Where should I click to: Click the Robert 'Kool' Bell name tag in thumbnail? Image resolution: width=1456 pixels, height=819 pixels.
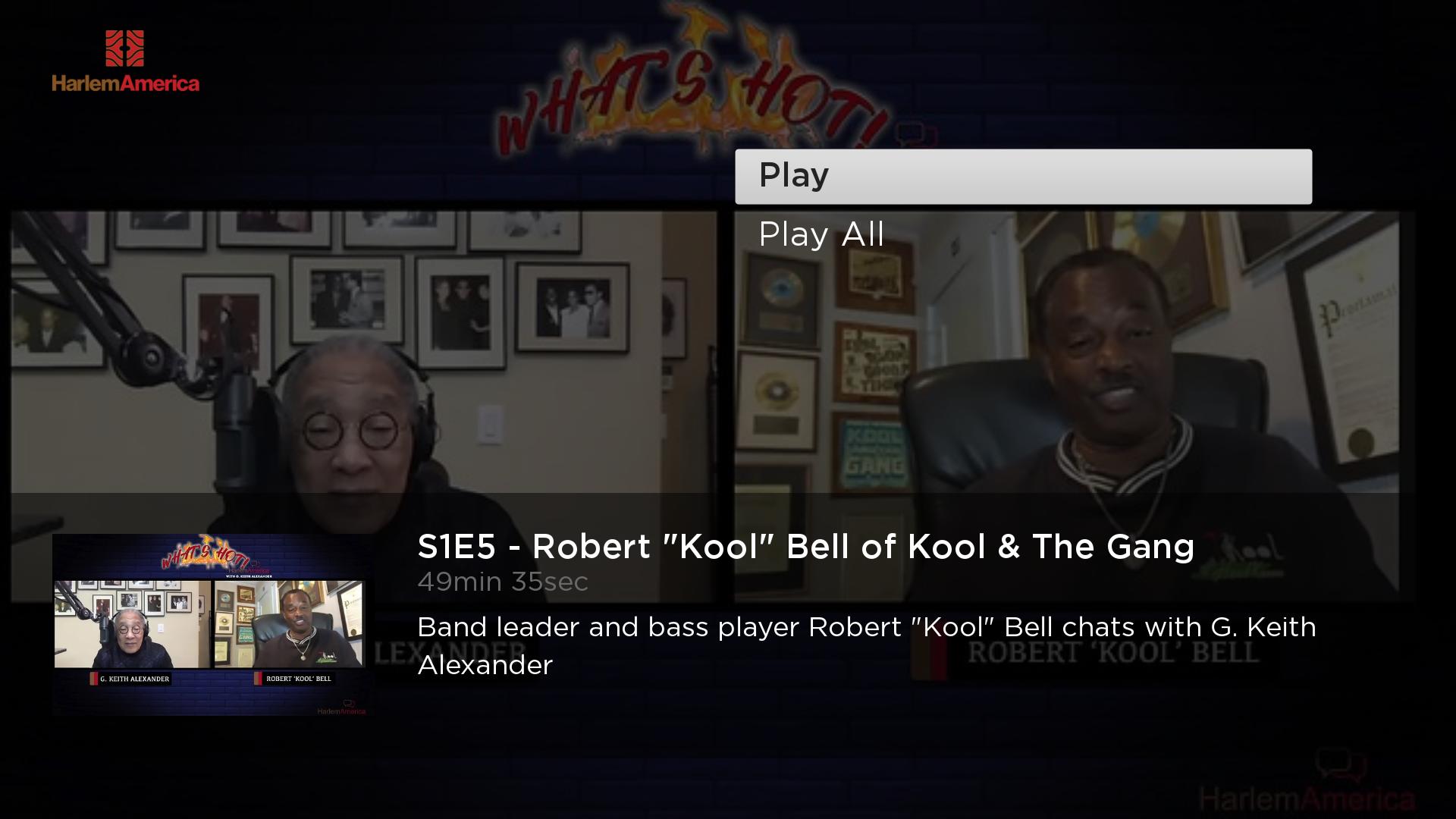coord(294,679)
